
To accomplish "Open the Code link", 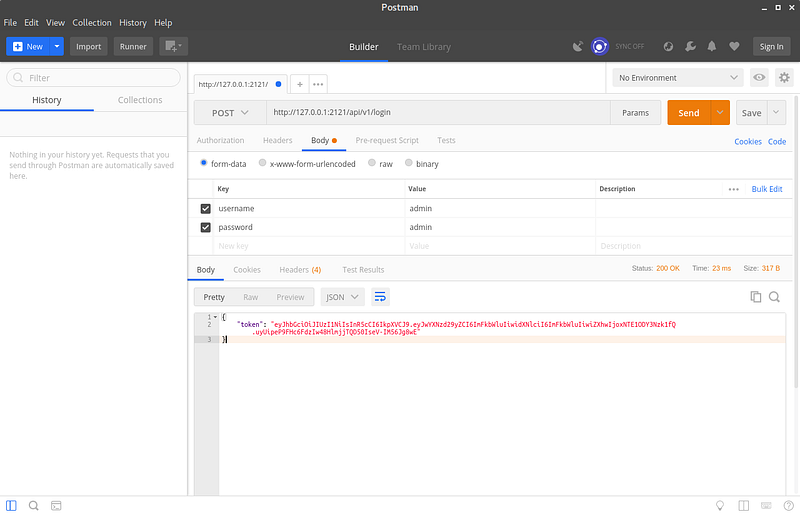I will [x=777, y=142].
